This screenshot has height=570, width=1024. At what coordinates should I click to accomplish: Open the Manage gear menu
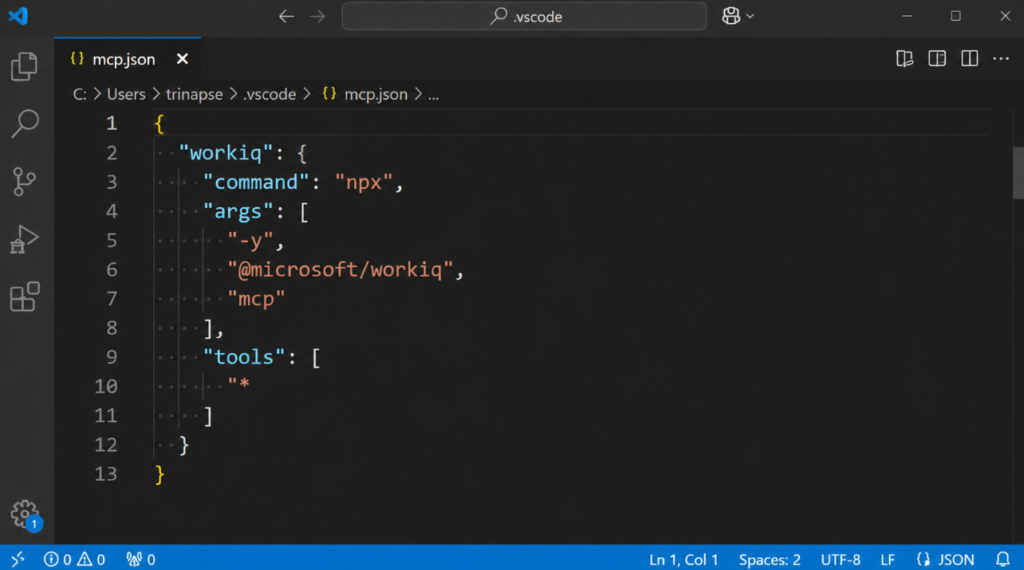pos(25,514)
